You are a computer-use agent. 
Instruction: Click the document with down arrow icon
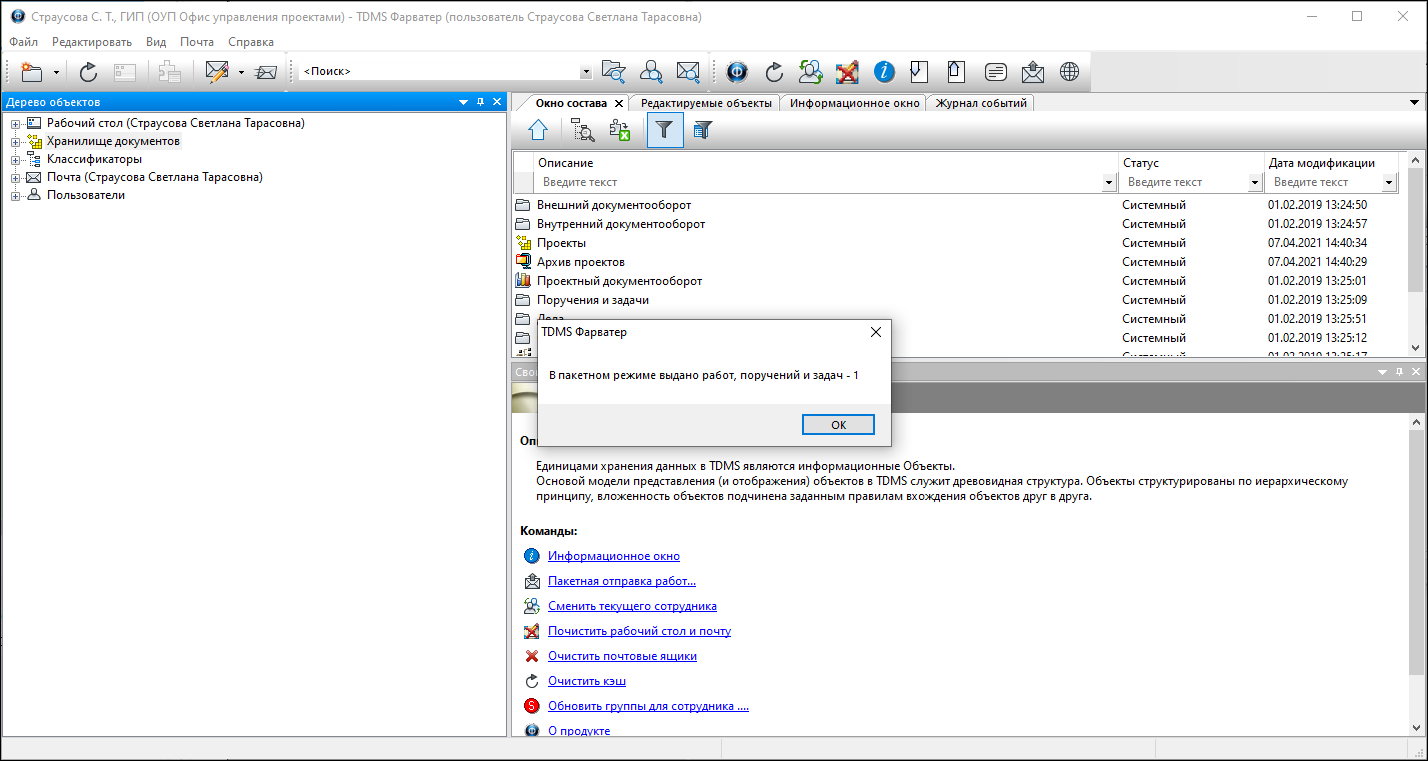tap(919, 72)
